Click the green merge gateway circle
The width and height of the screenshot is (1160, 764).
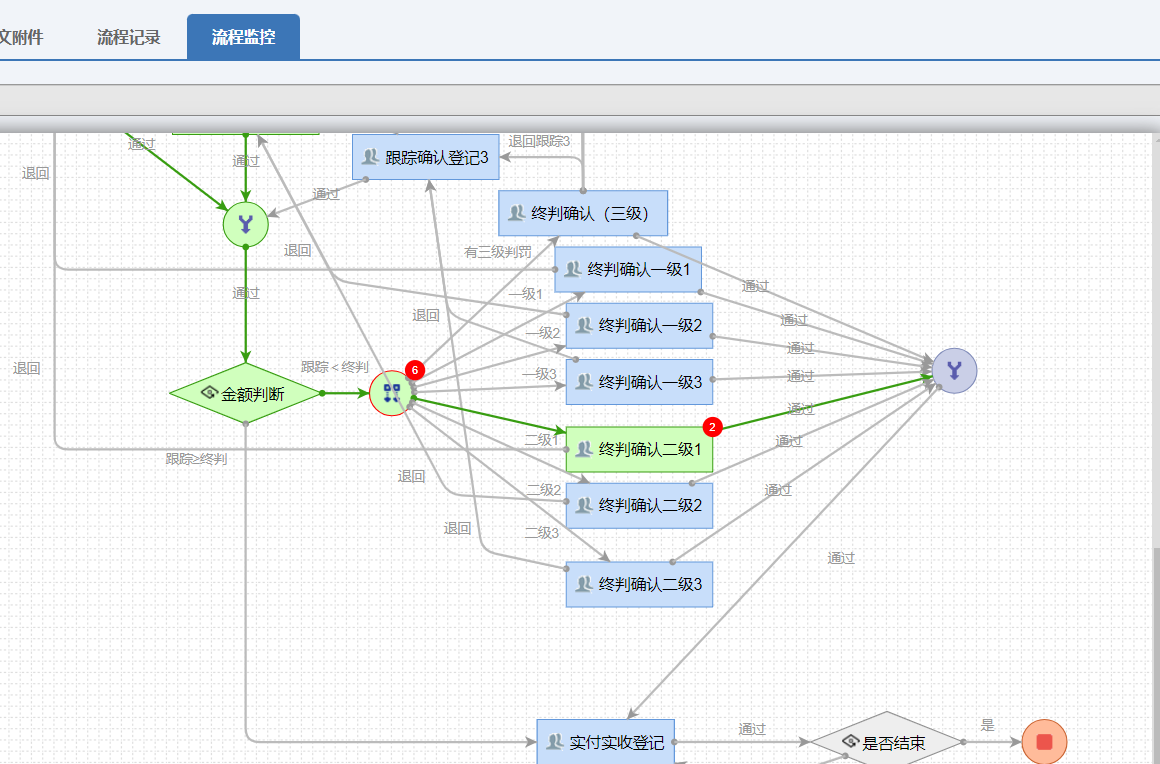coord(245,224)
